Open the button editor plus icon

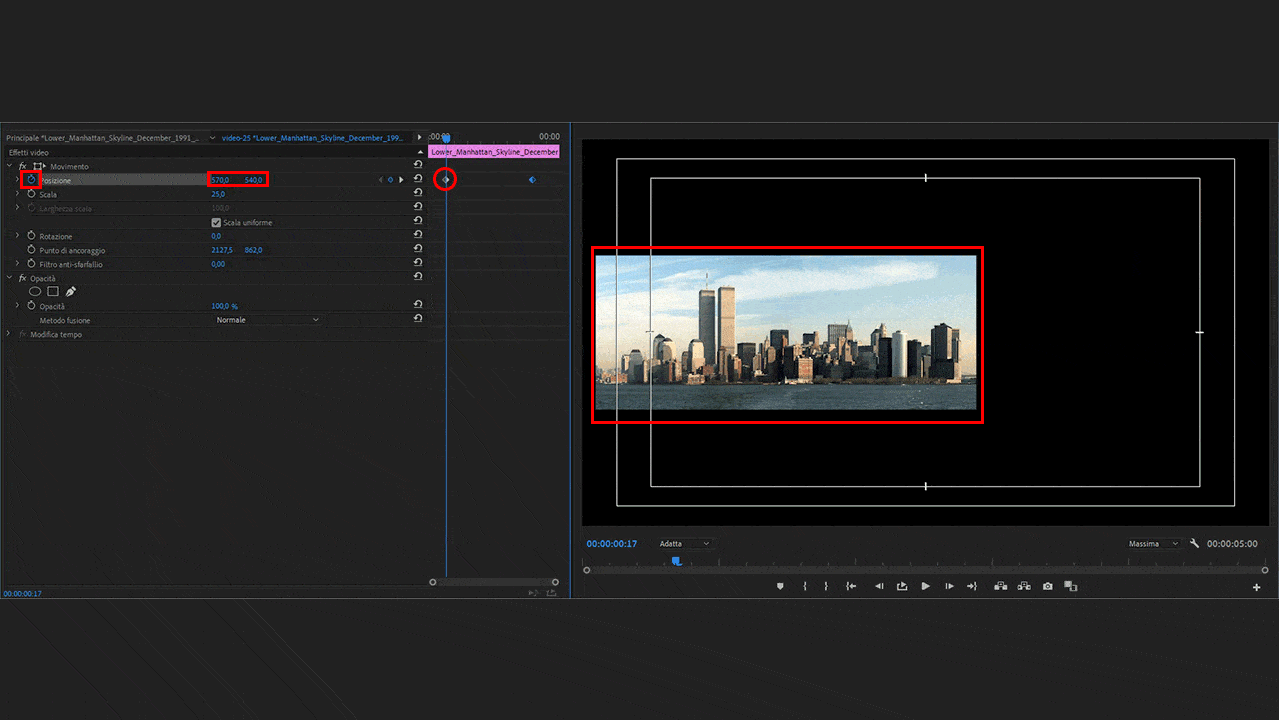(x=1256, y=587)
